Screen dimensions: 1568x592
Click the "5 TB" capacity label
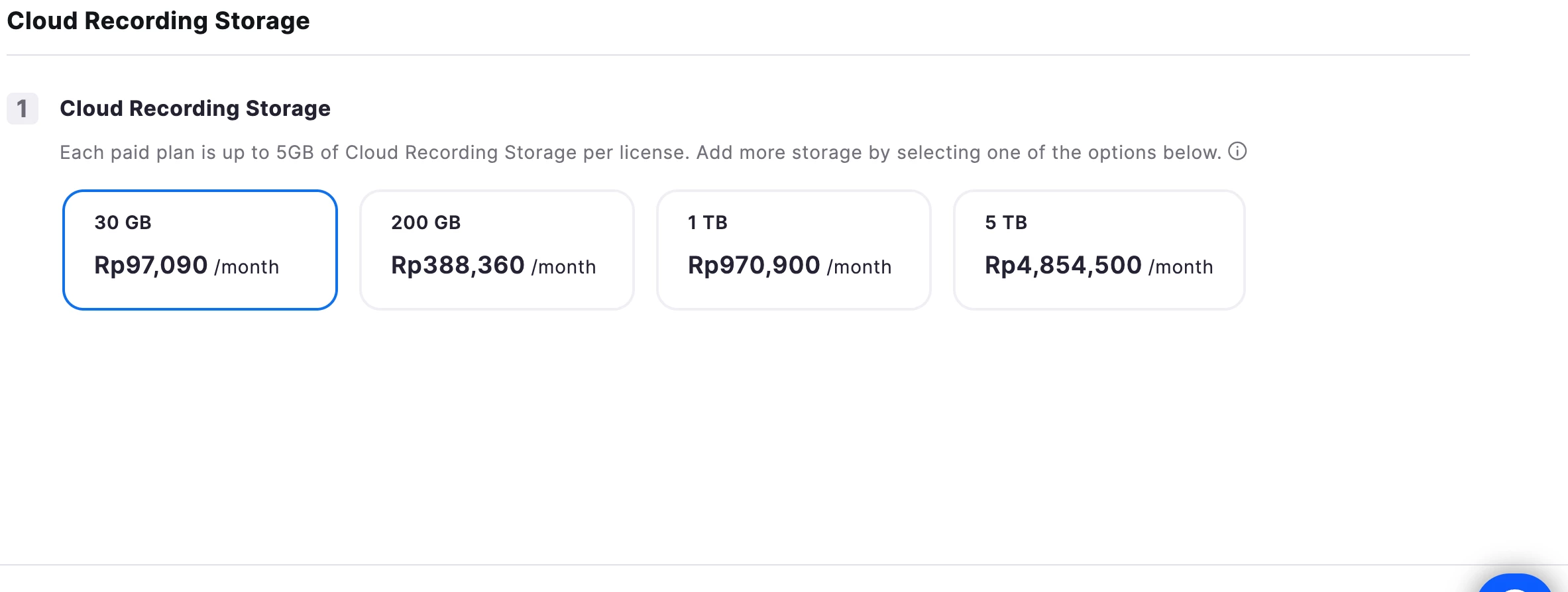point(1006,222)
